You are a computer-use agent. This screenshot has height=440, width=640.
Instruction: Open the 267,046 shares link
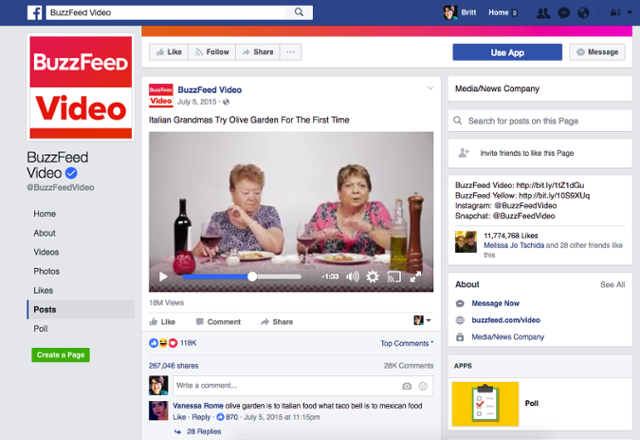173,366
